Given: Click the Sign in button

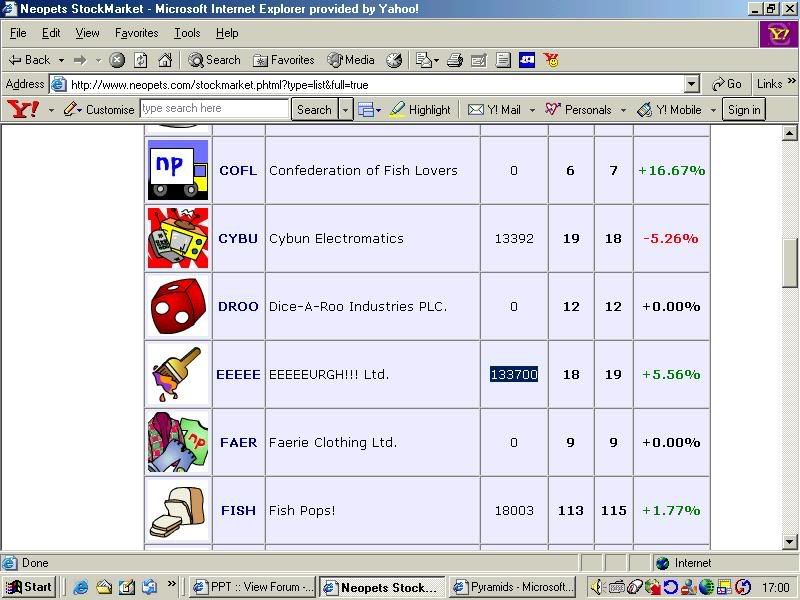Looking at the screenshot, I should point(744,110).
